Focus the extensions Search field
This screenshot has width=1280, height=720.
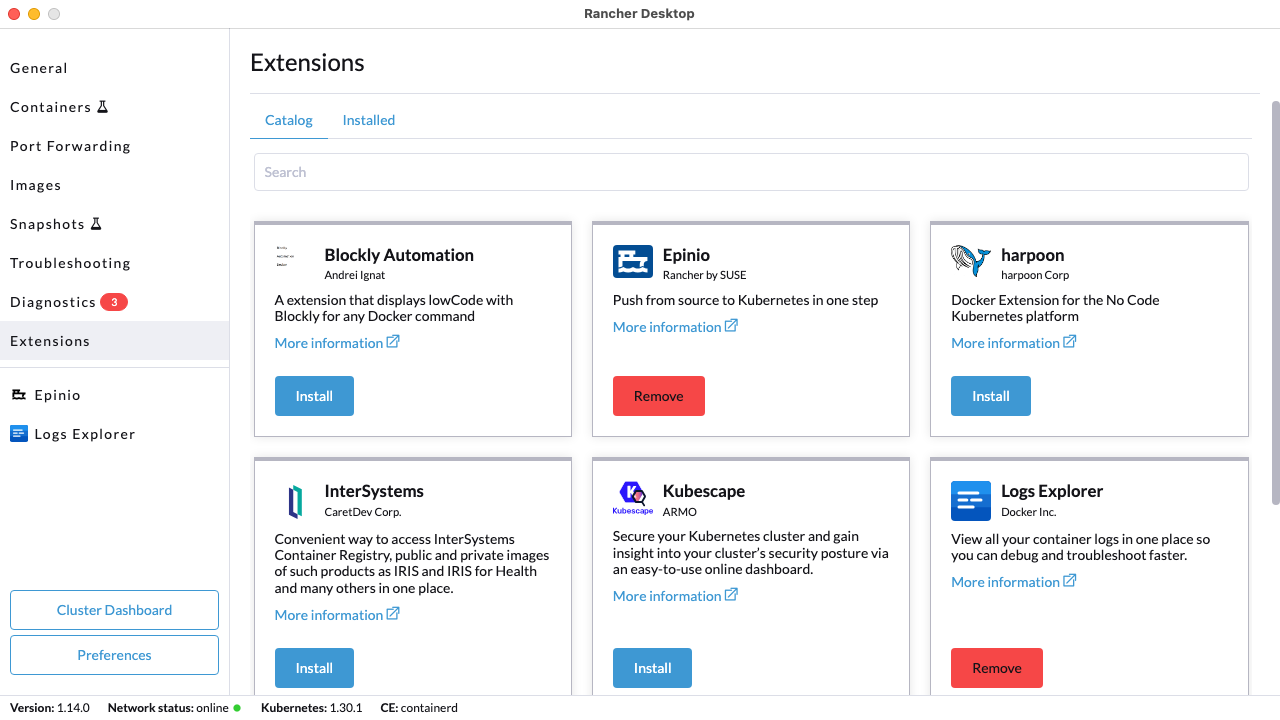coord(751,172)
